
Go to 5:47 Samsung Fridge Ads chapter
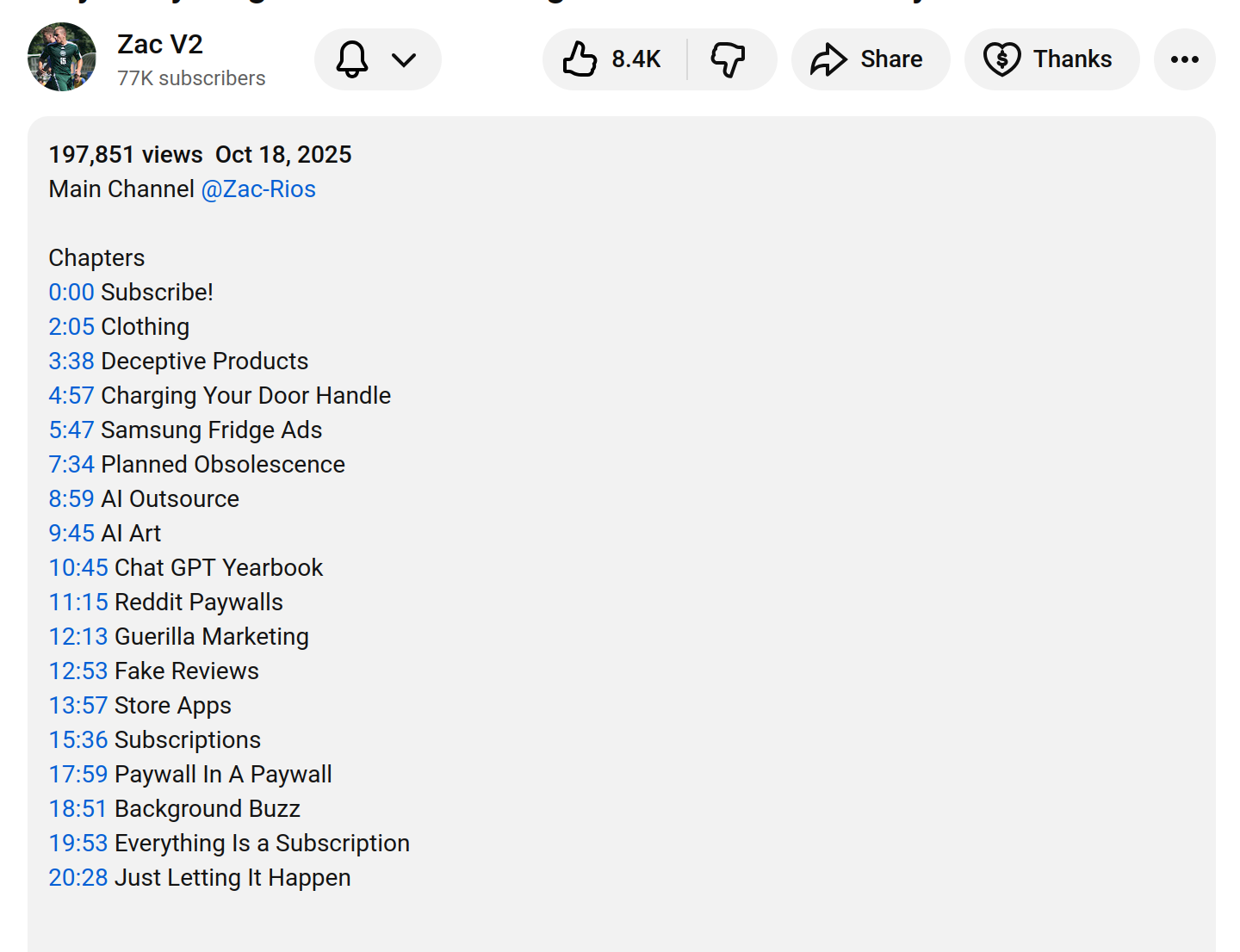coord(71,430)
